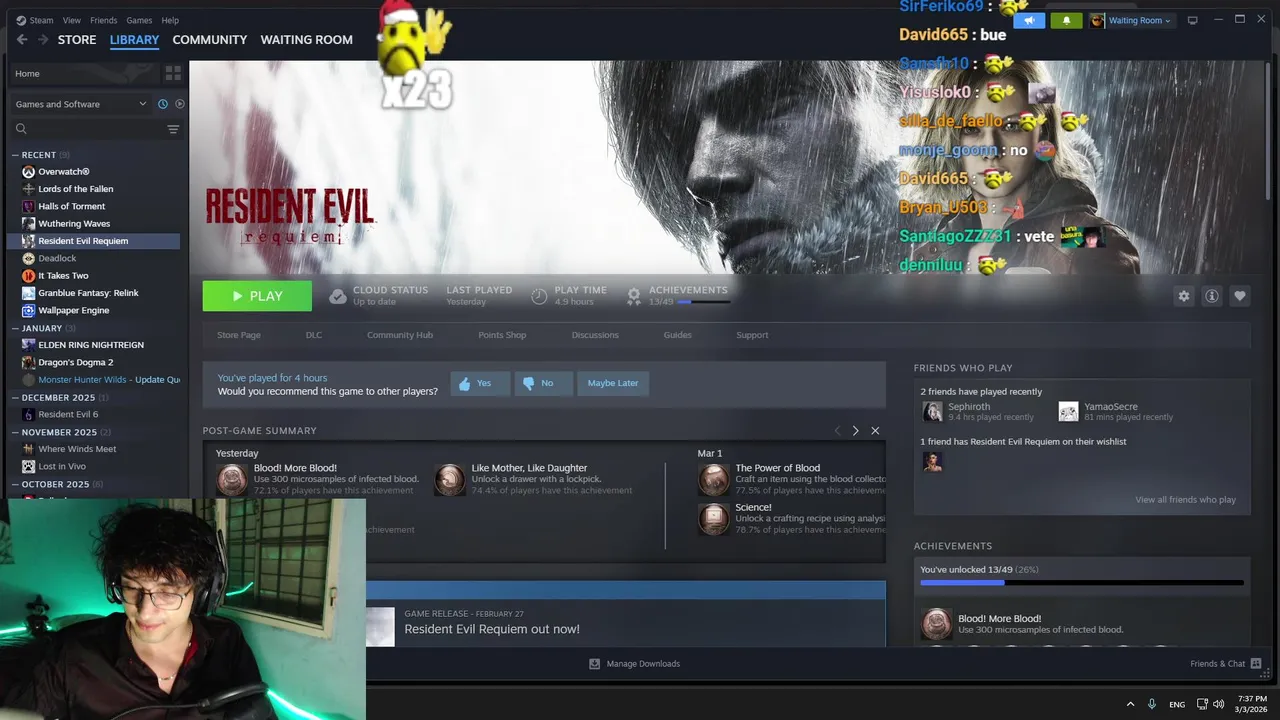Click the Cloud Status cloud icon
Image resolution: width=1280 pixels, height=720 pixels.
[x=338, y=296]
